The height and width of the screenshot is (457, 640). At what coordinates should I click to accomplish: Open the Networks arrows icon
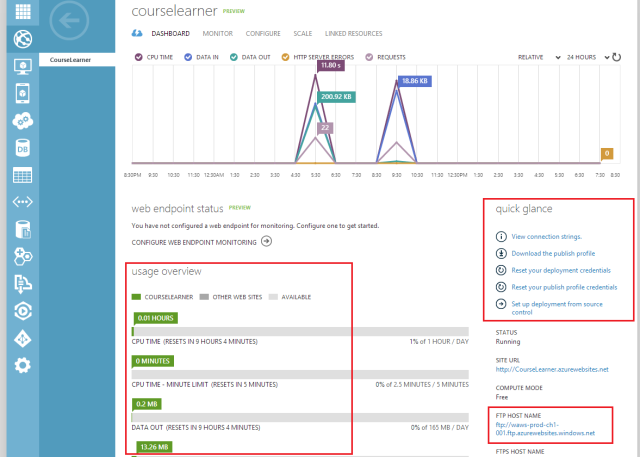click(23, 202)
